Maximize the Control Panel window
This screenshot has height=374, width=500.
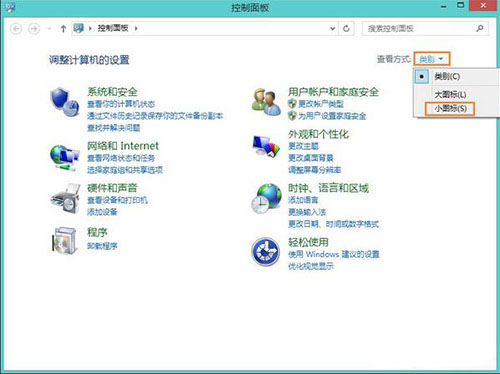[461, 6]
